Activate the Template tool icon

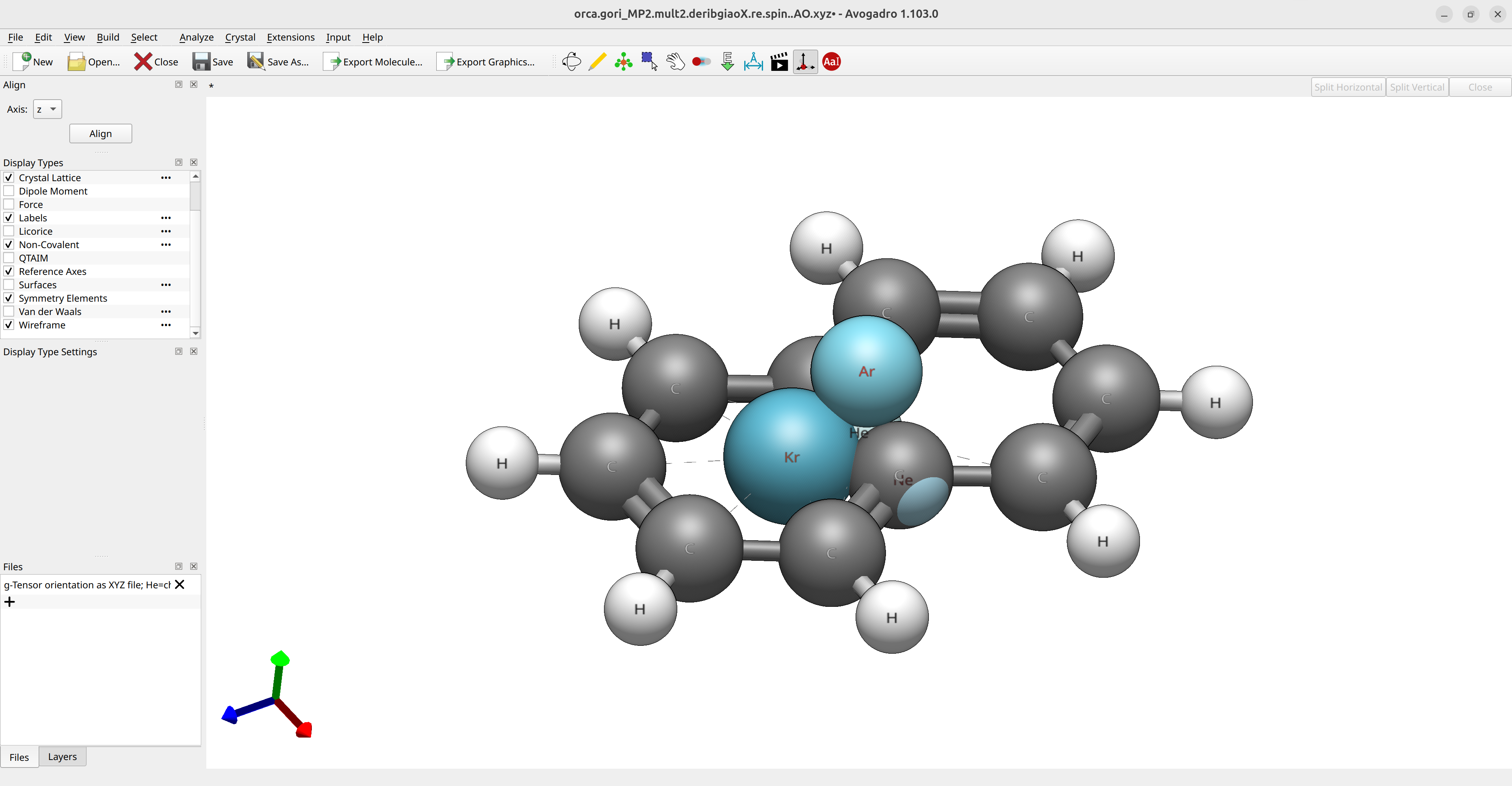[x=623, y=62]
